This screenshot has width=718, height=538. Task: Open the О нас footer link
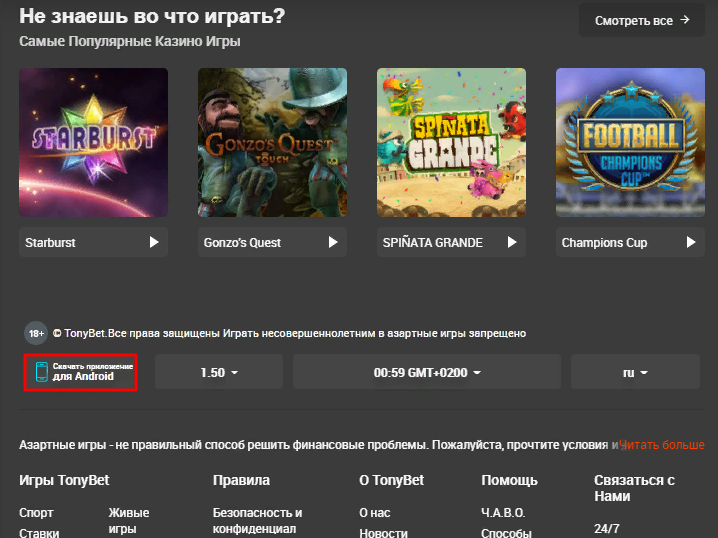click(x=375, y=513)
